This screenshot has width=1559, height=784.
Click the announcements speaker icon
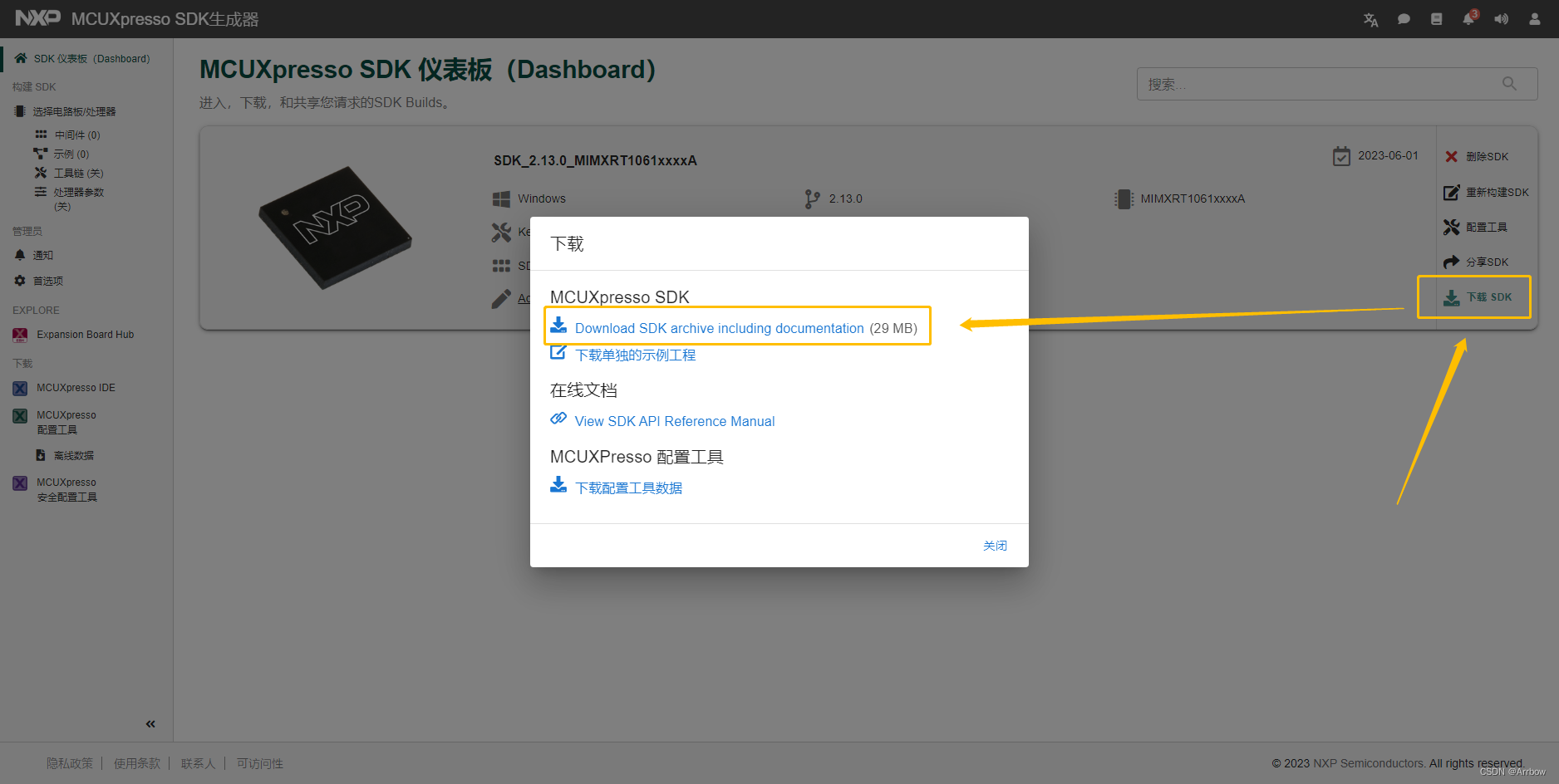pos(1501,19)
